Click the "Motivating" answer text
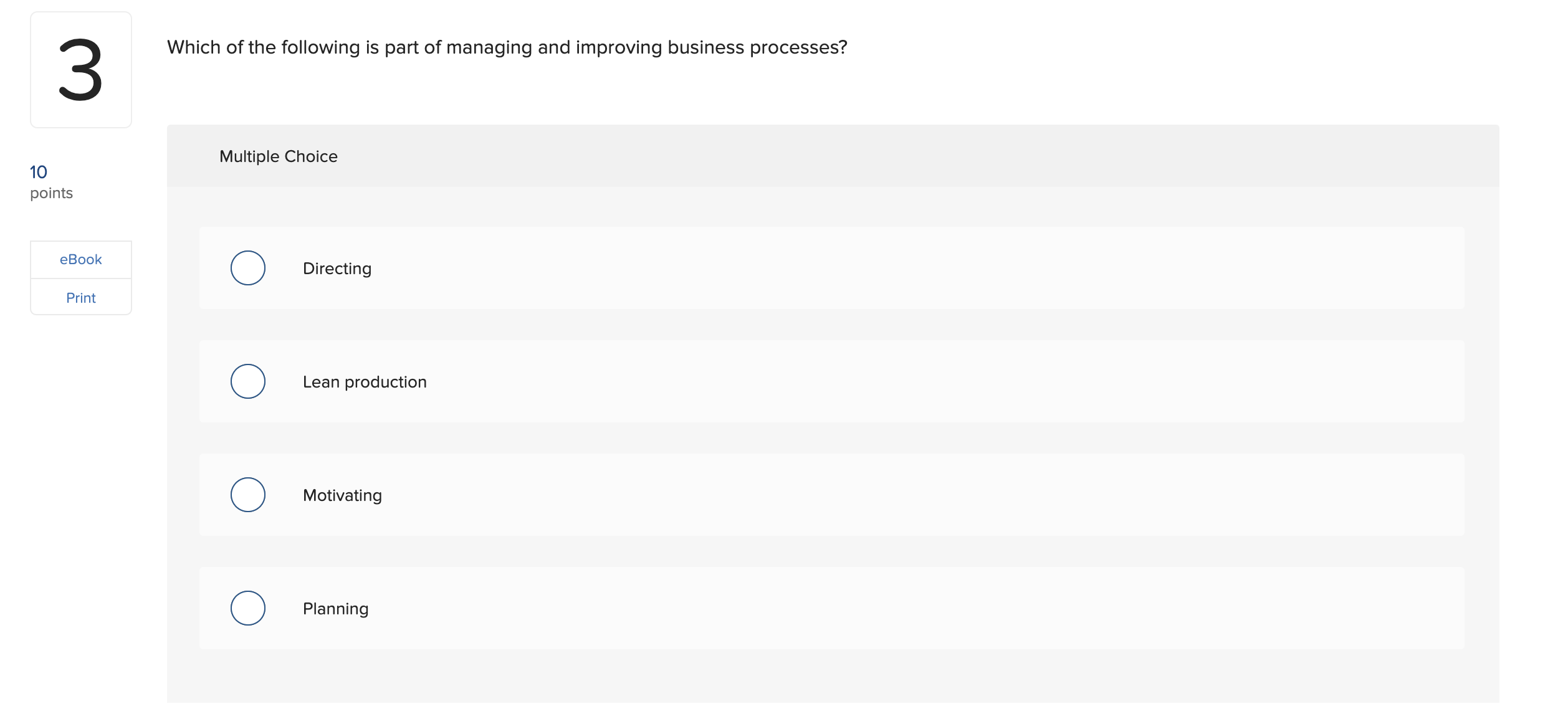Viewport: 1568px width, 724px height. 342,495
